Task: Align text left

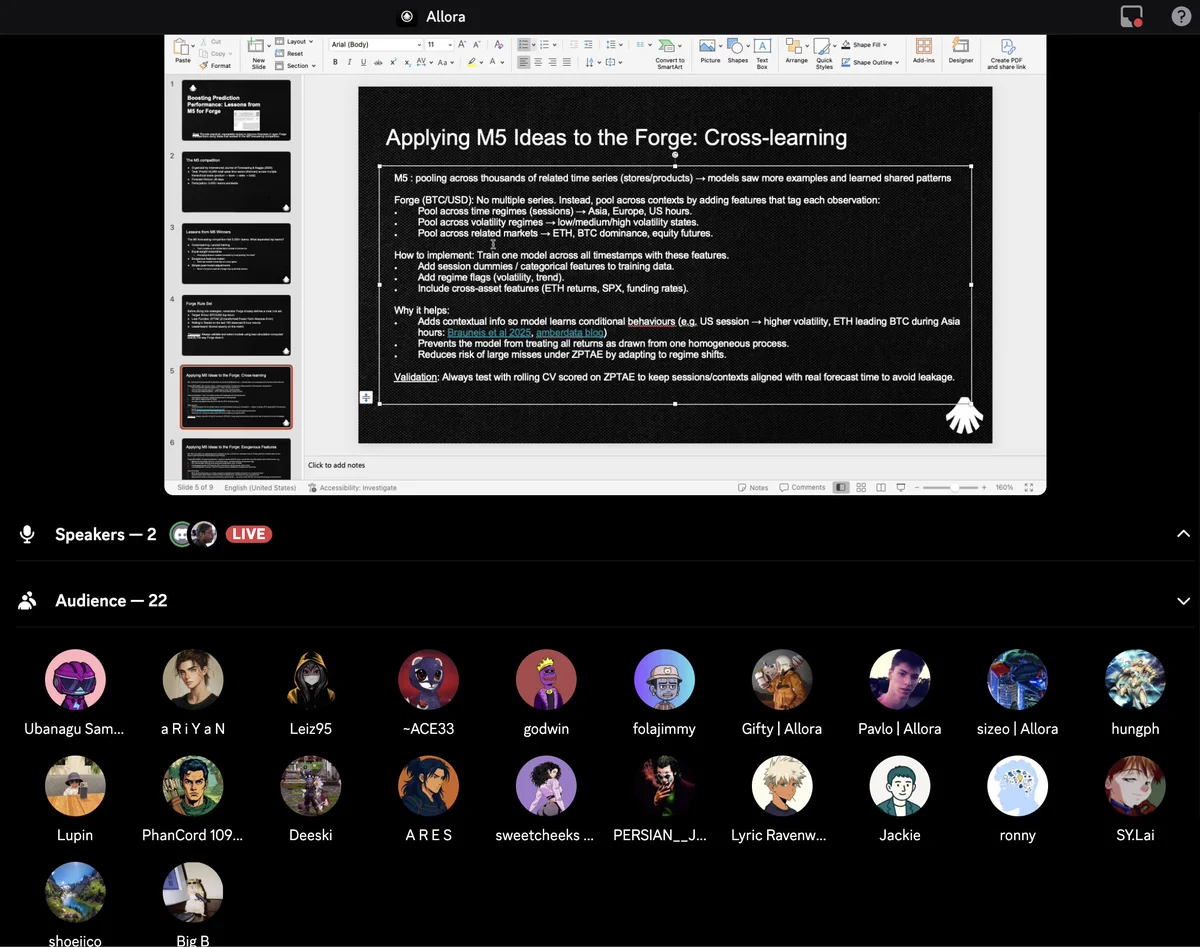Action: coord(524,62)
